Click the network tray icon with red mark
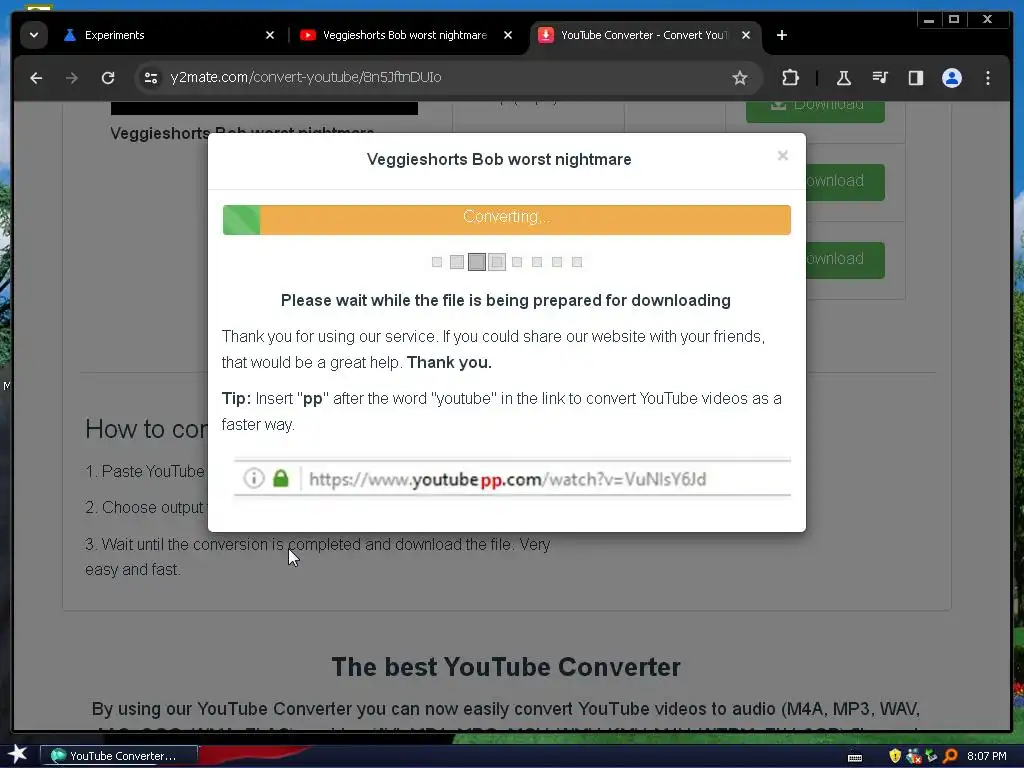Image resolution: width=1024 pixels, height=768 pixels. tap(913, 756)
